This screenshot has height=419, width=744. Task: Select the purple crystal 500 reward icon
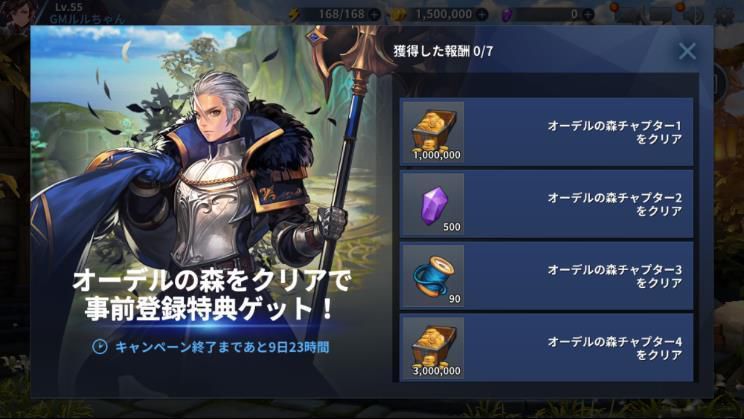[x=433, y=204]
